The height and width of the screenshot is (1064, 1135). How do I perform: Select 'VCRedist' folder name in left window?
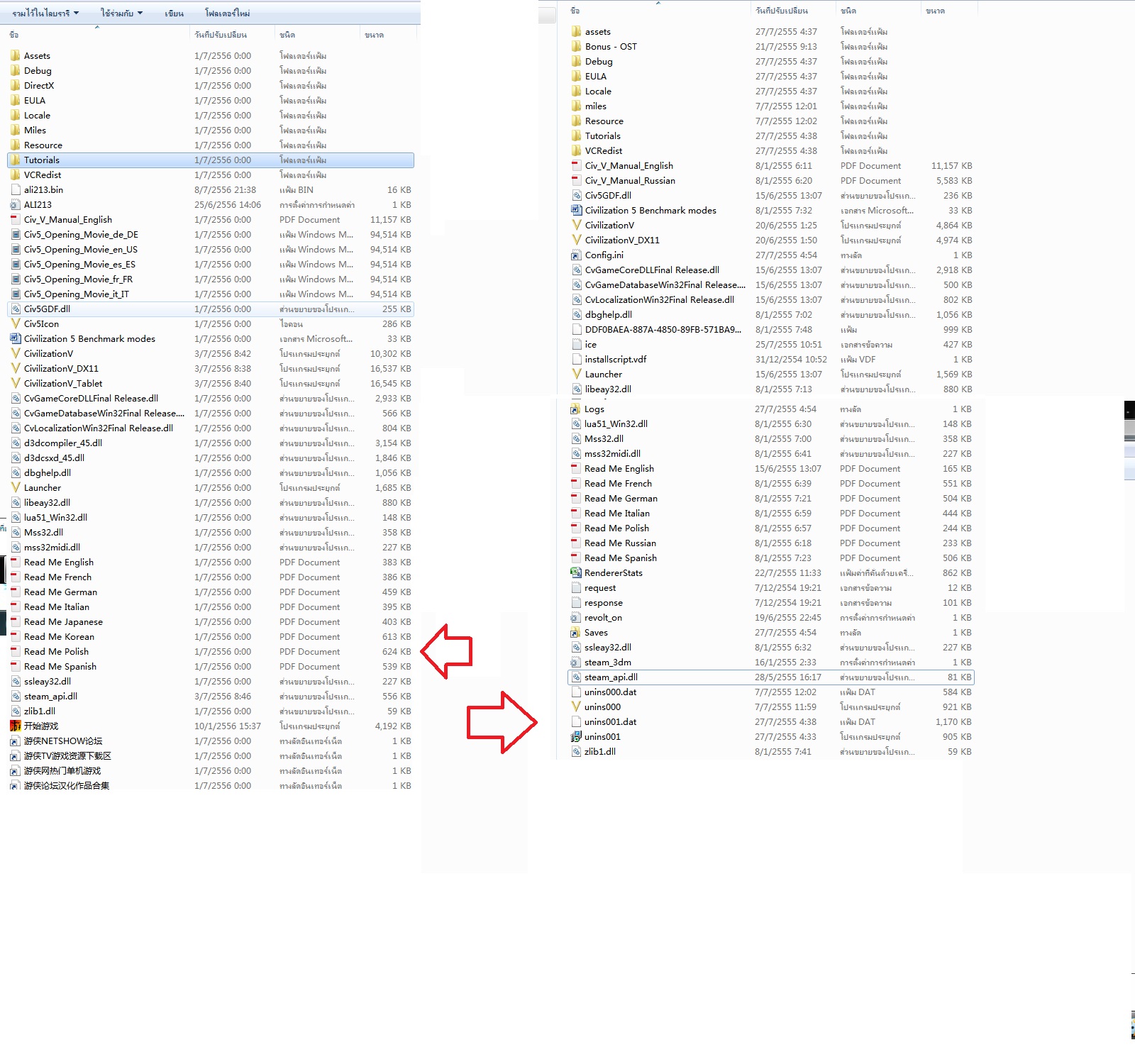pos(43,174)
